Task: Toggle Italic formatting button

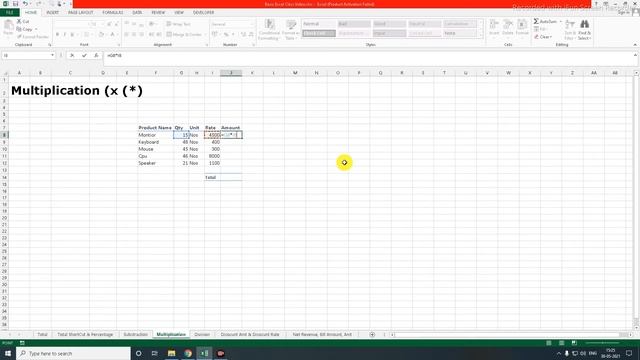Action: click(x=64, y=35)
